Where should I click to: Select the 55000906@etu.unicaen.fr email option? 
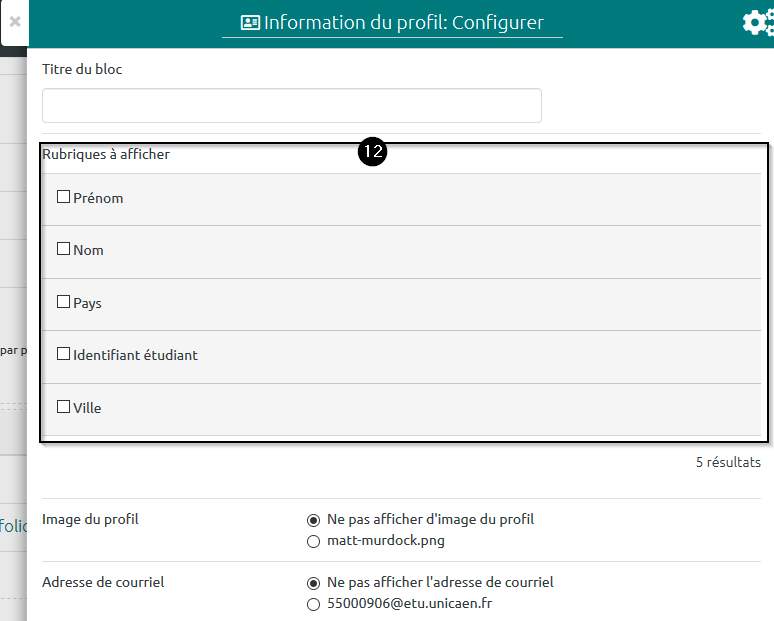pyautogui.click(x=314, y=604)
